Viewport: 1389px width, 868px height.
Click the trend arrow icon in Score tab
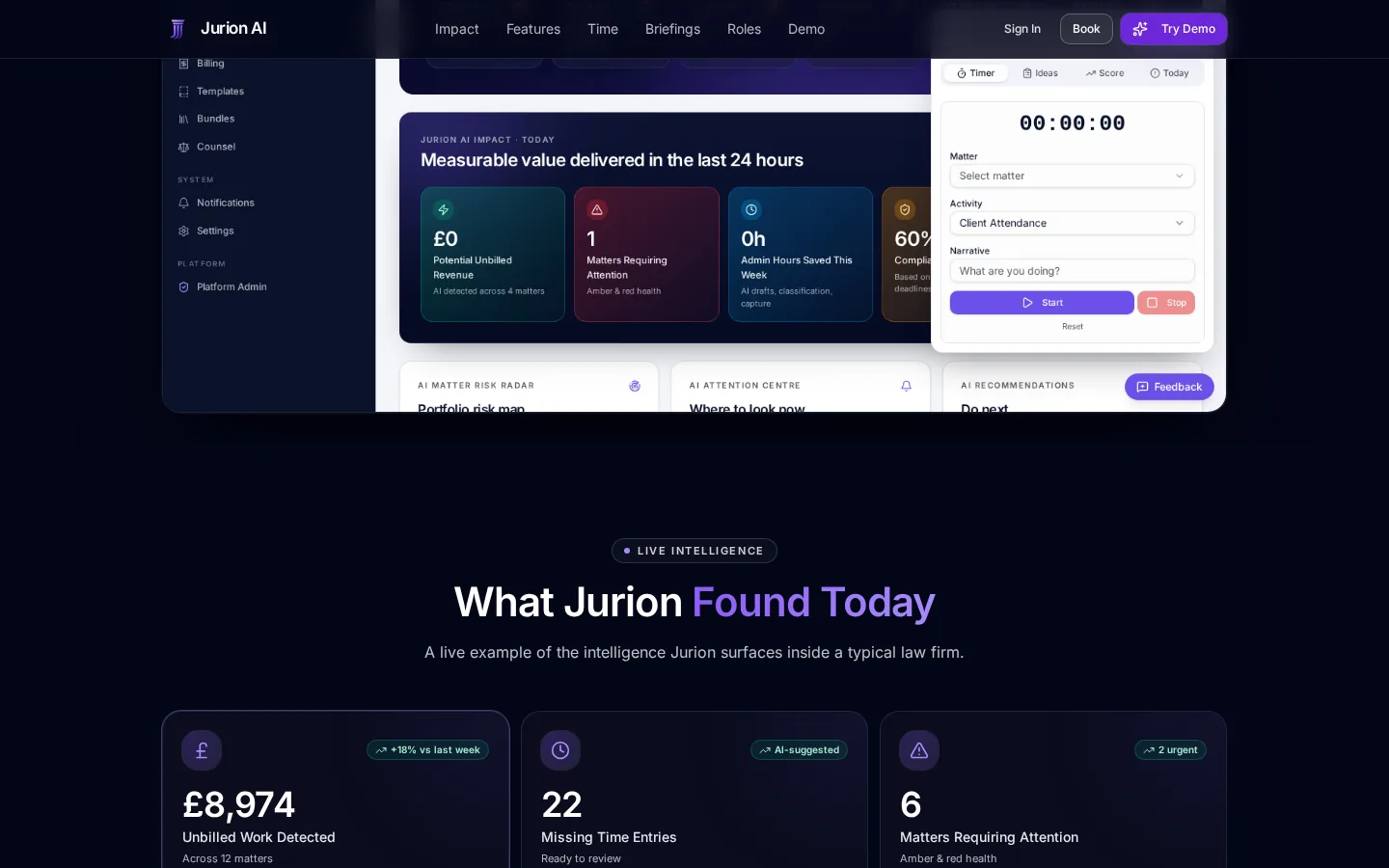point(1091,73)
